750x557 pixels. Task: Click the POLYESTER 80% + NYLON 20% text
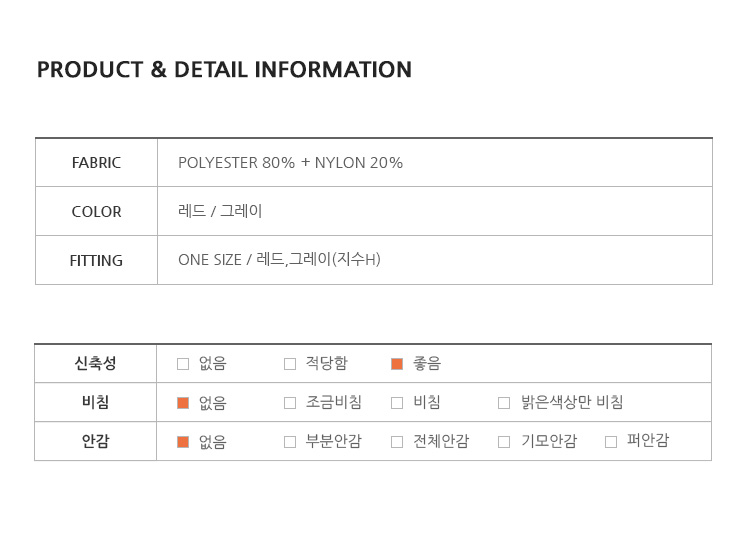[290, 163]
